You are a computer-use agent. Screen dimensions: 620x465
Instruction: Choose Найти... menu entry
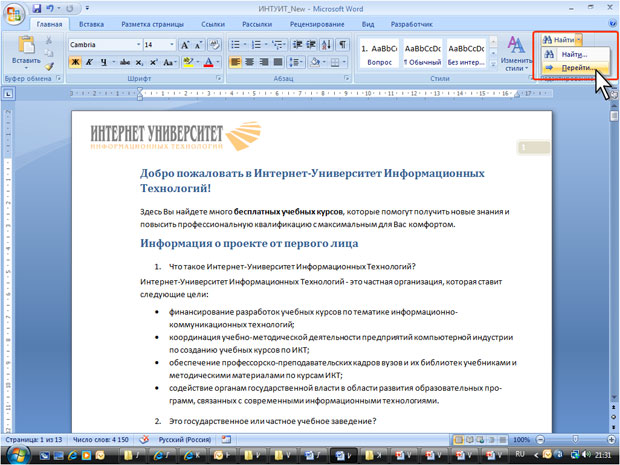[575, 54]
